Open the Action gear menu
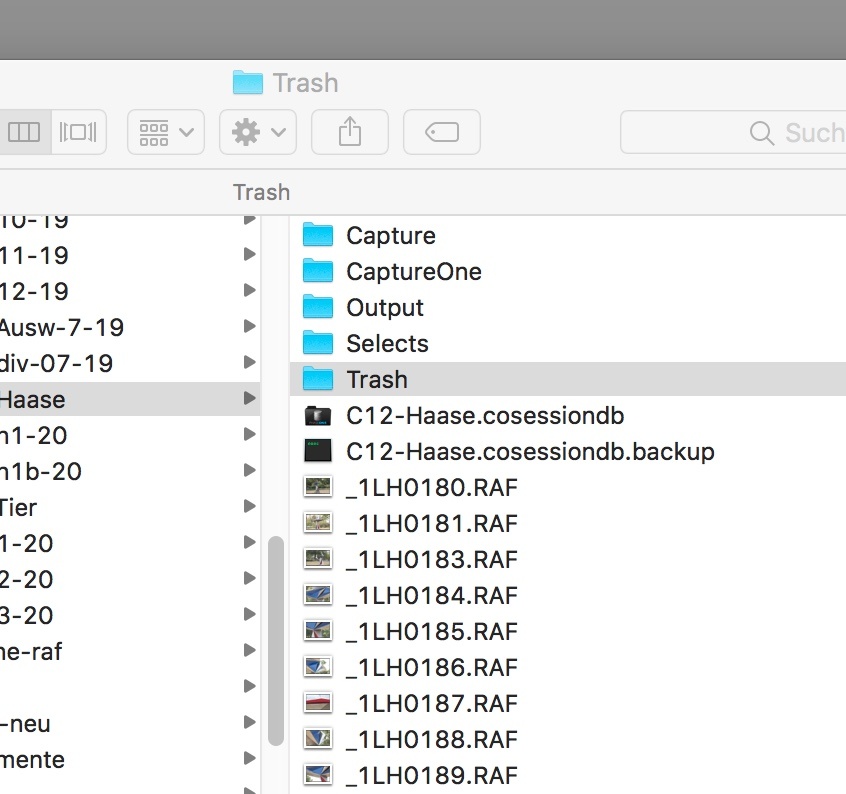846x794 pixels. click(257, 132)
